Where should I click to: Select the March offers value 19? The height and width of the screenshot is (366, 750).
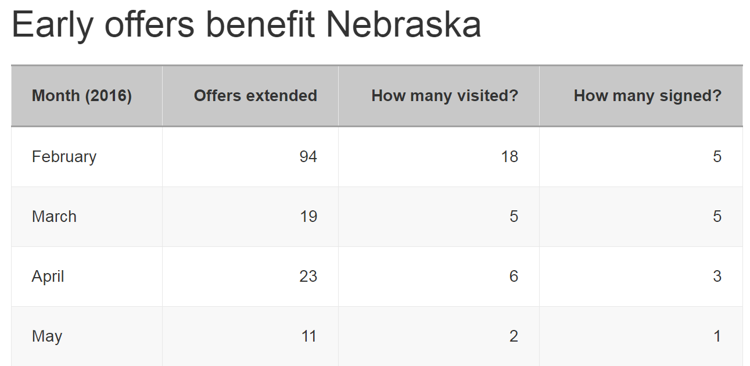point(309,217)
